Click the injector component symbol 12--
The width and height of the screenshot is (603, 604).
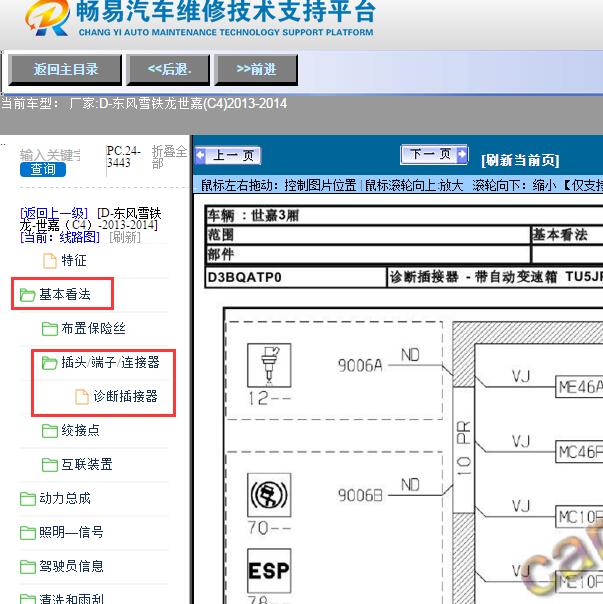point(269,365)
